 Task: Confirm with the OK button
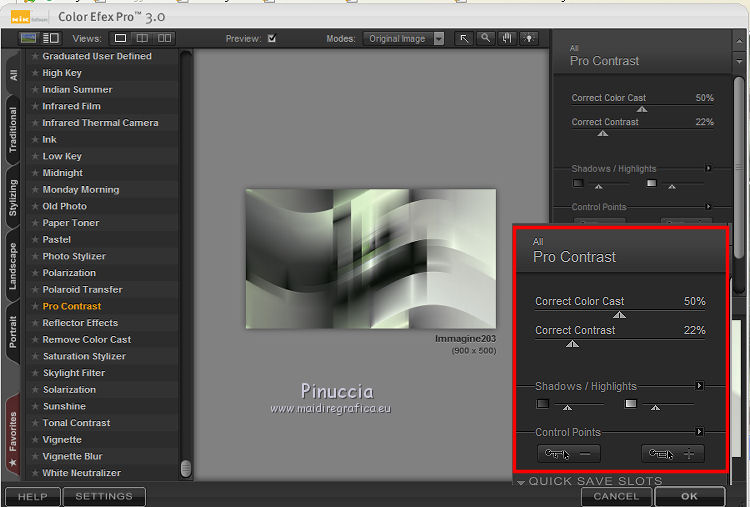pyautogui.click(x=690, y=496)
